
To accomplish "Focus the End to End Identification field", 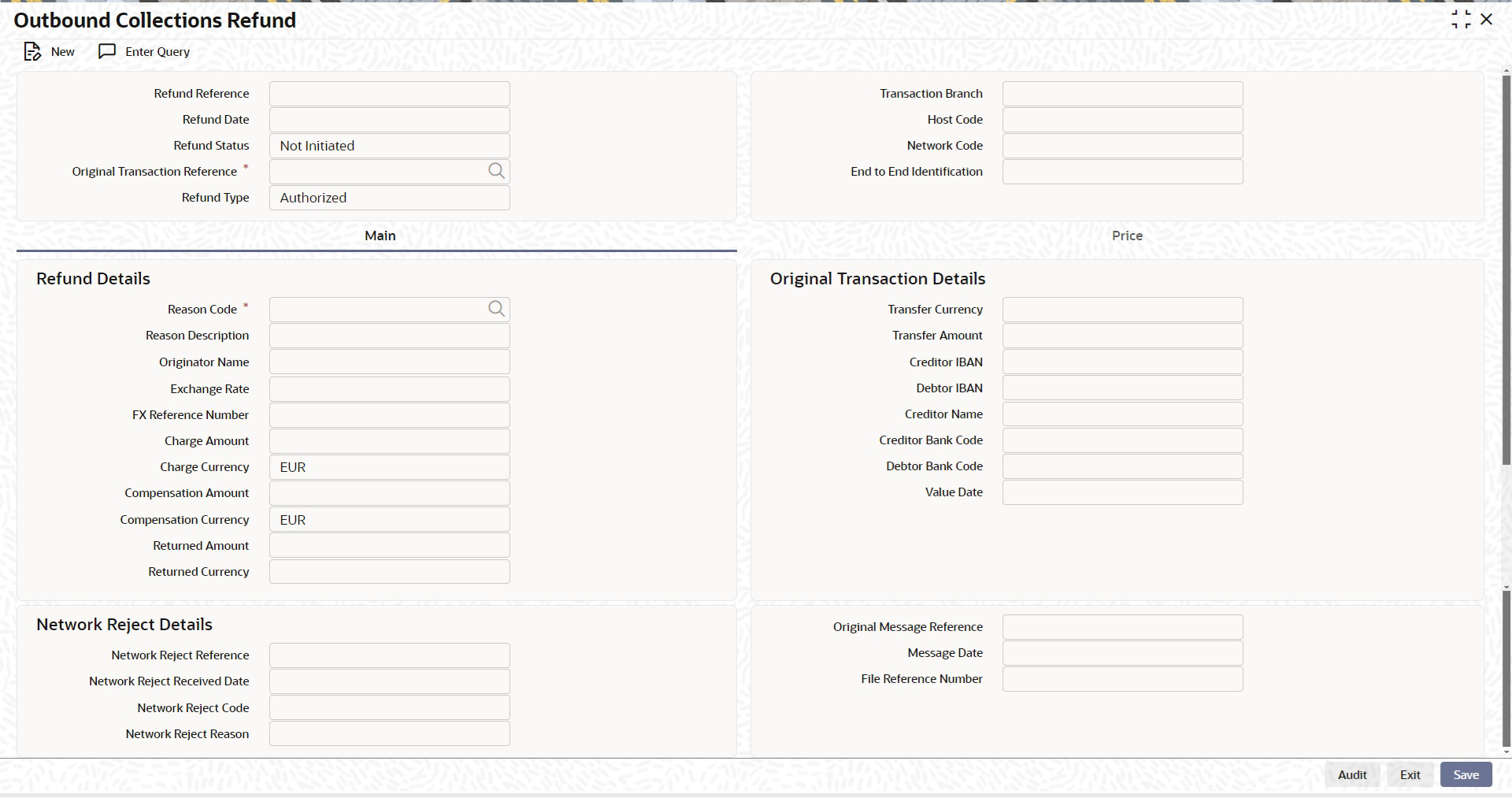I will (1123, 172).
